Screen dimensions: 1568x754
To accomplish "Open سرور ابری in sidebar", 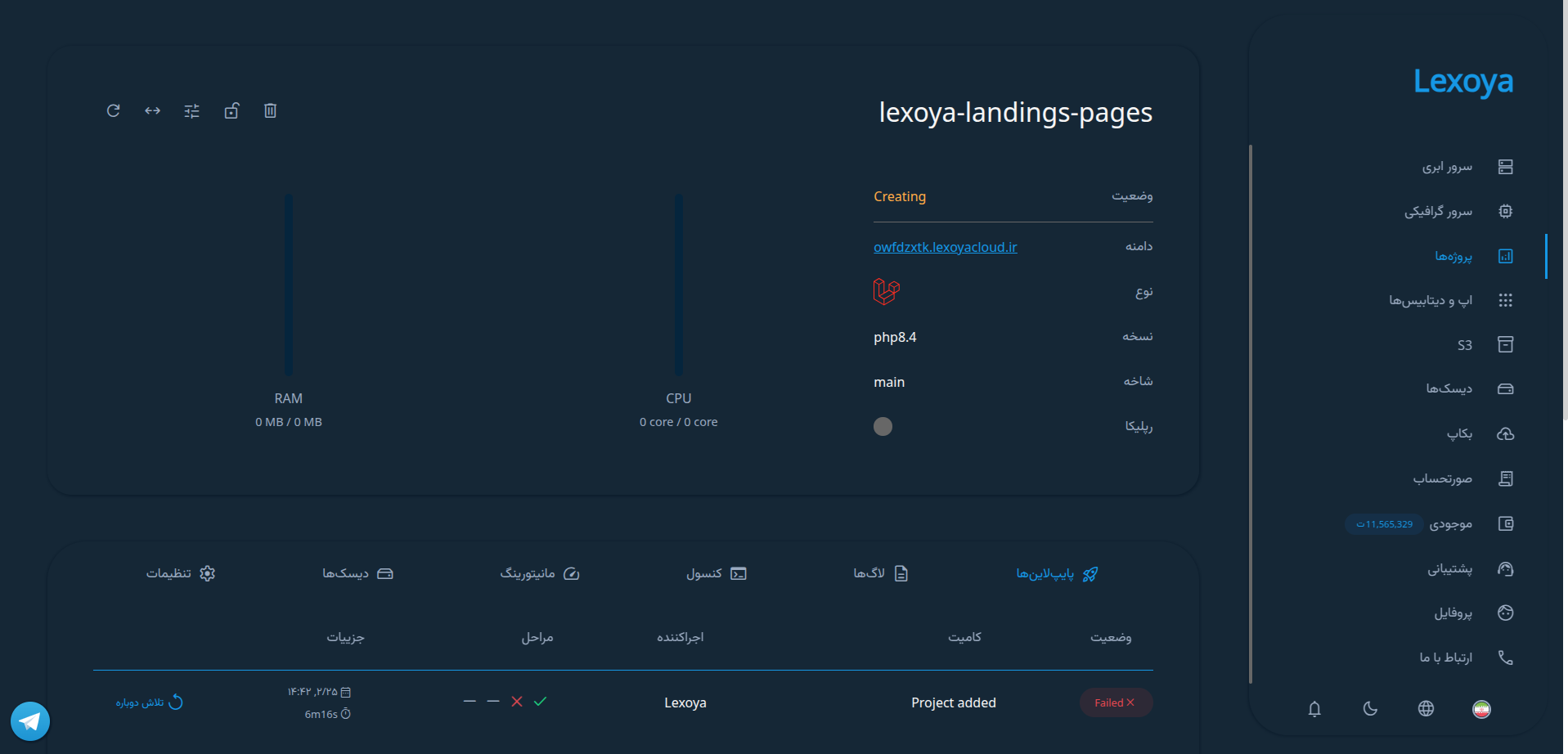I will (1467, 167).
